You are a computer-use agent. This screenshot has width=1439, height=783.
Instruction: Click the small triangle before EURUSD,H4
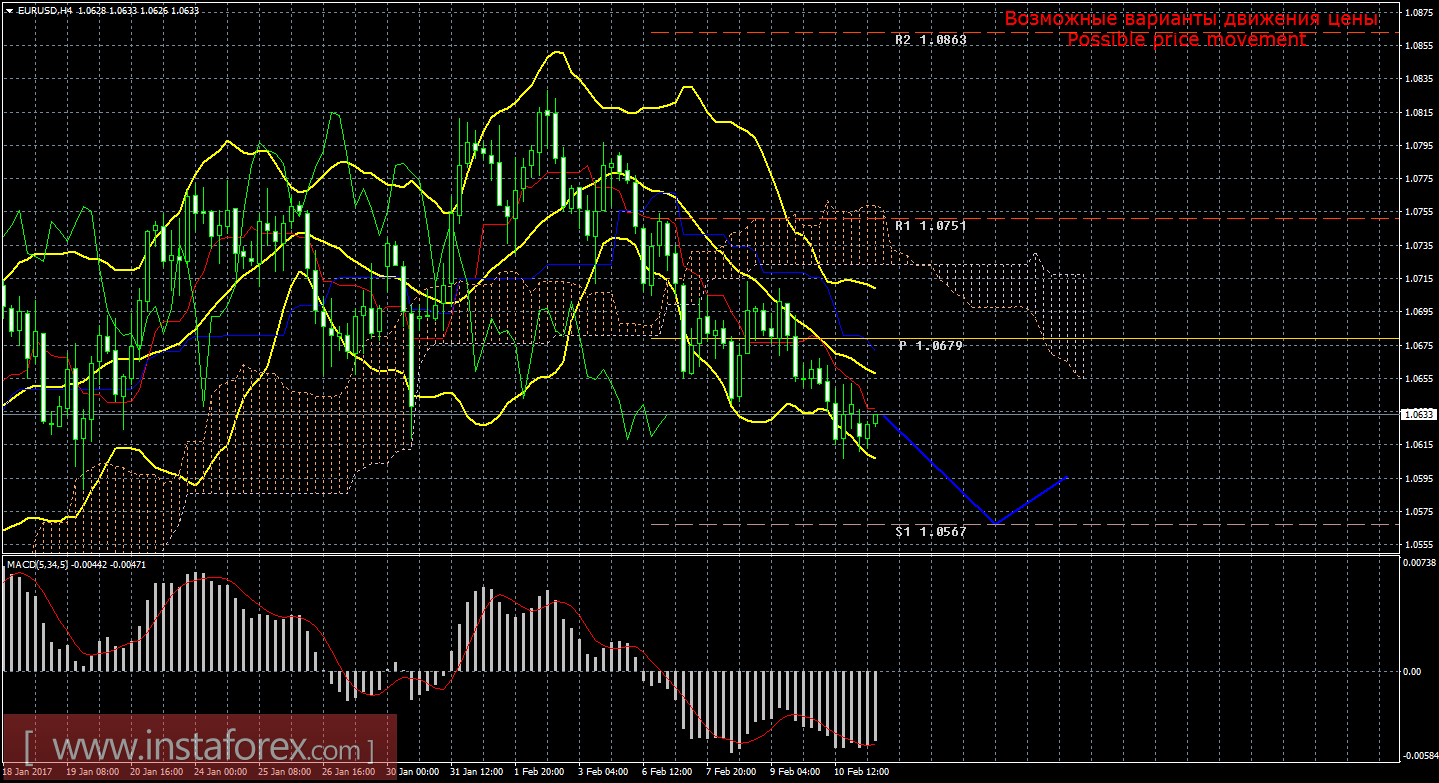click(x=8, y=11)
